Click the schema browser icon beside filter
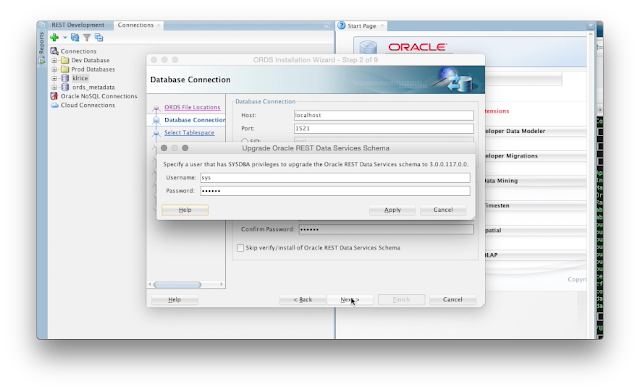The image size is (640, 392). click(x=99, y=38)
